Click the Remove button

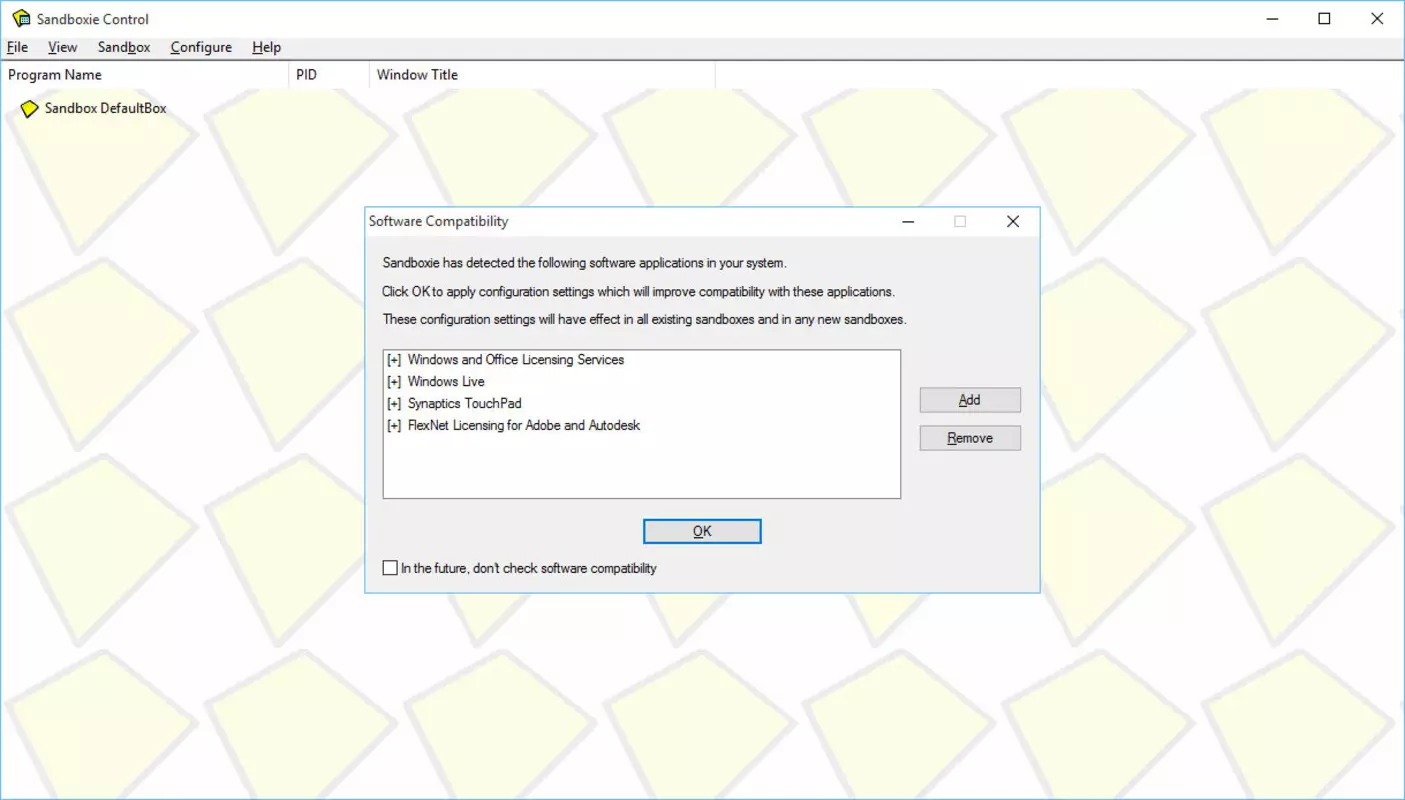(970, 438)
